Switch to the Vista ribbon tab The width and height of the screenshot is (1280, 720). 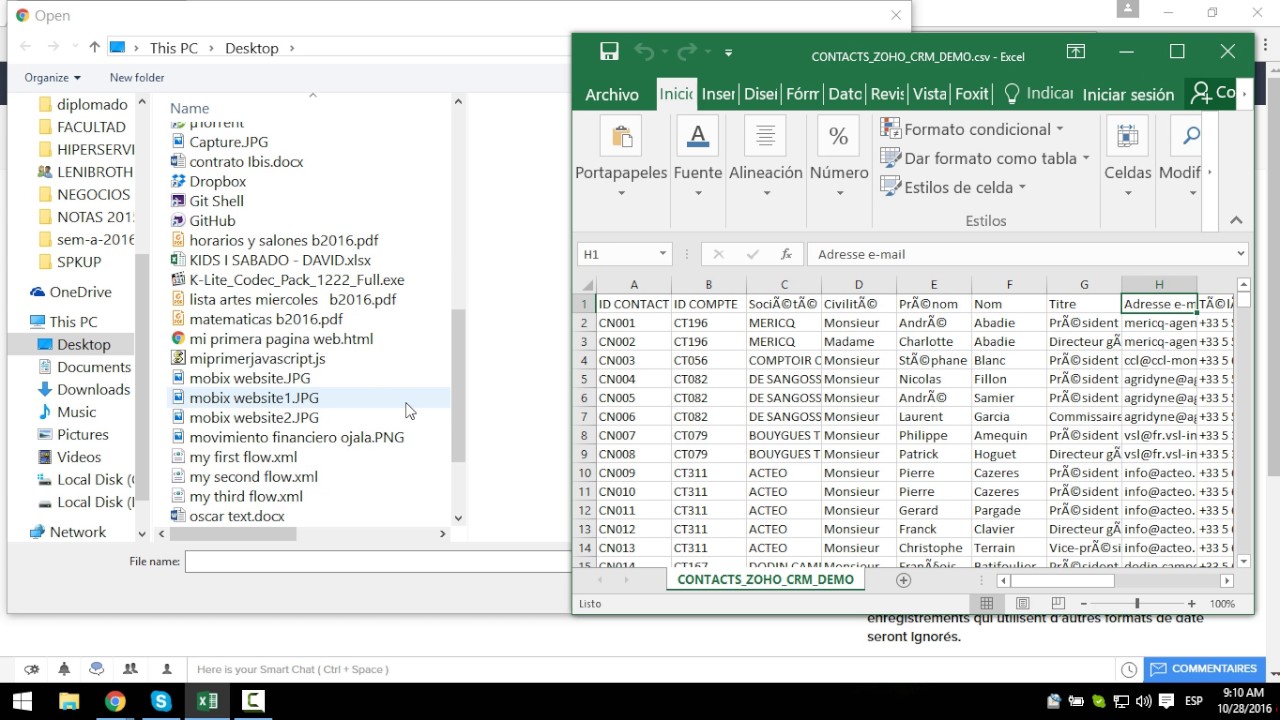point(929,93)
